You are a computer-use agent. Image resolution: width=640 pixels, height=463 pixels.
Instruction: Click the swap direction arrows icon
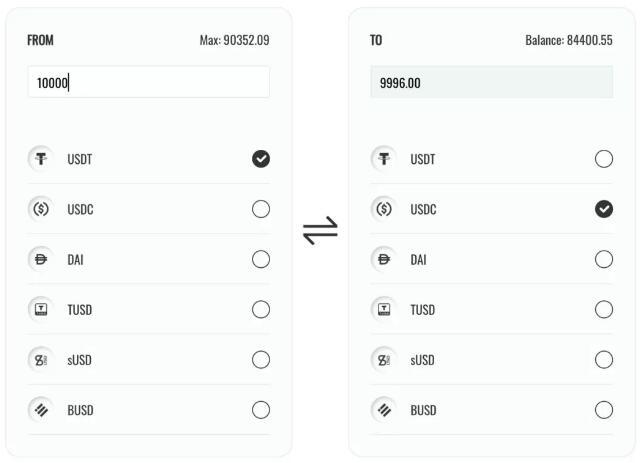(320, 231)
